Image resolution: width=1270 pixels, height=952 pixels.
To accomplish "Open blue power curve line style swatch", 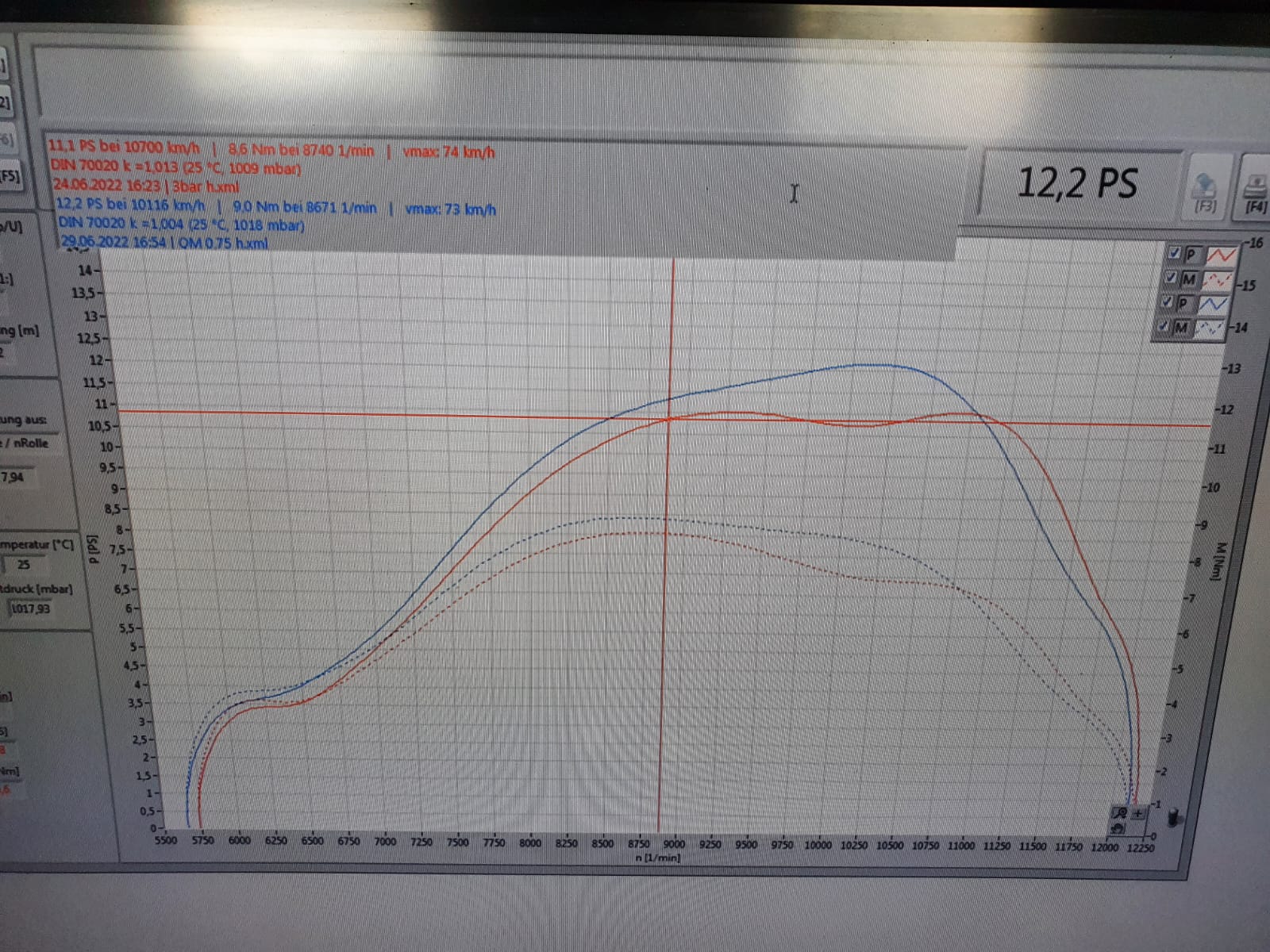I will [x=1214, y=304].
